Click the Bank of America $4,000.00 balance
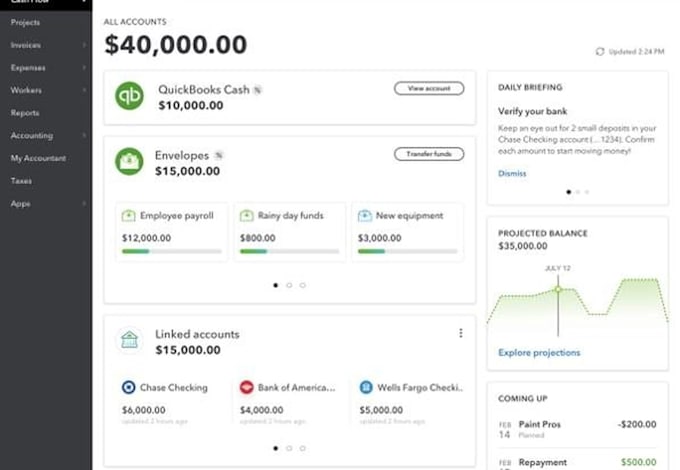680x470 pixels. 262,410
